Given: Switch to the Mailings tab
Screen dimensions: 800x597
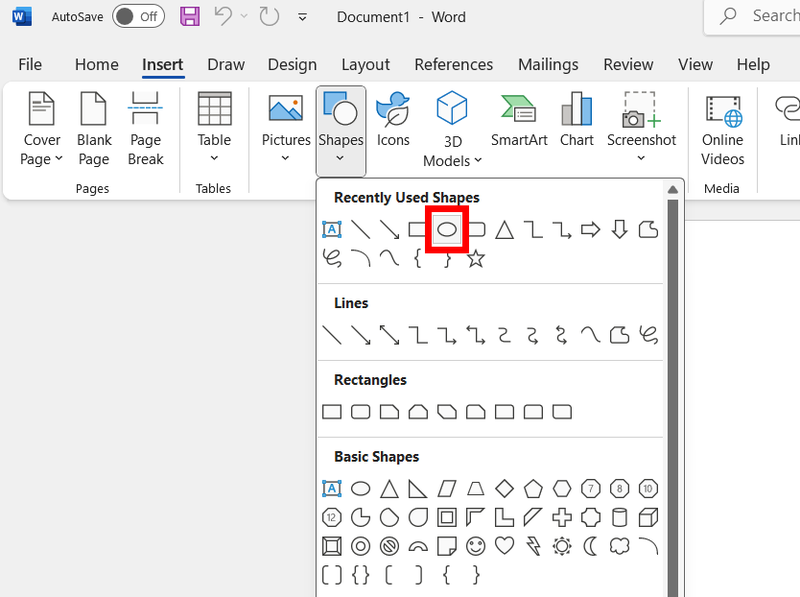Looking at the screenshot, I should tap(548, 65).
